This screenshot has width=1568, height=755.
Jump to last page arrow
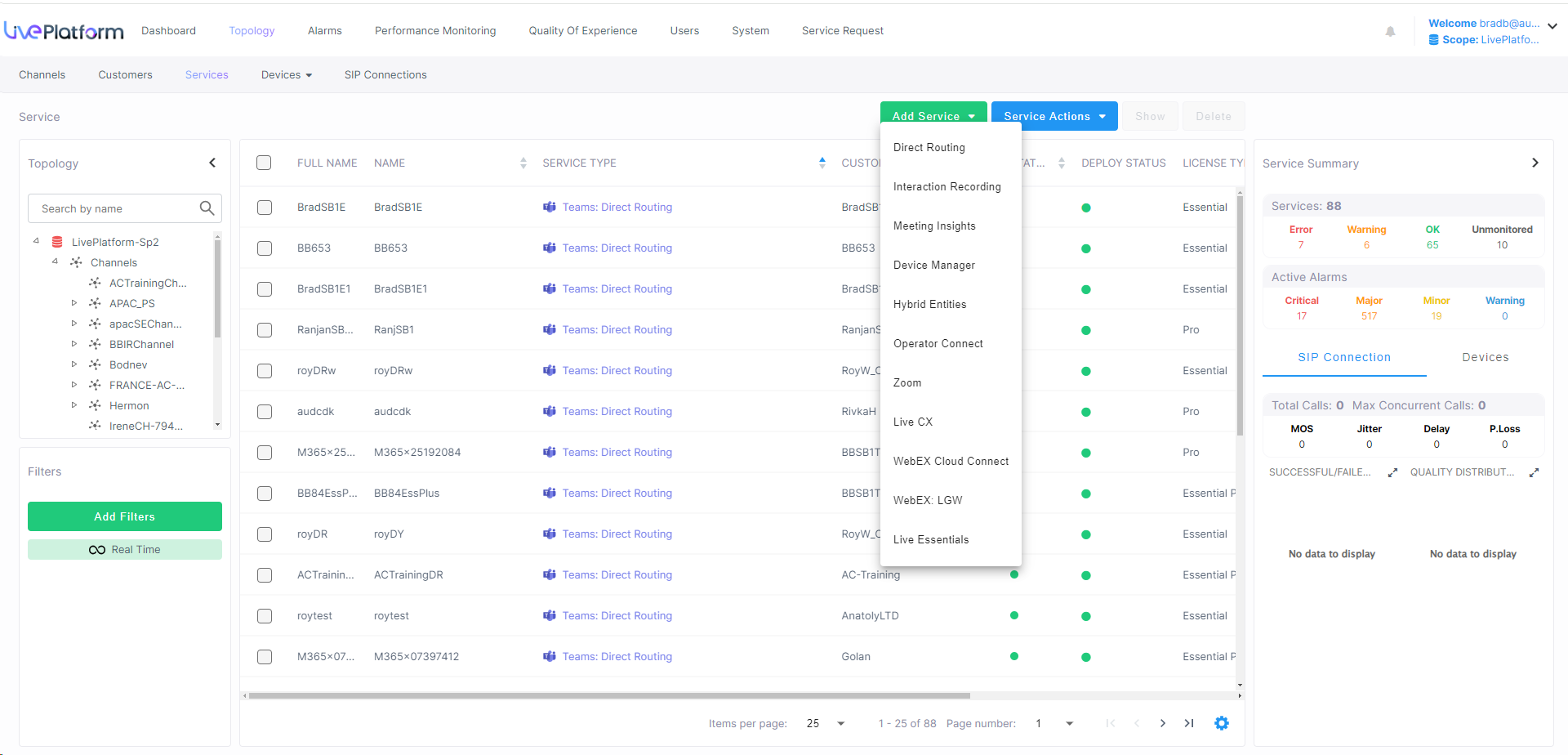(1189, 723)
